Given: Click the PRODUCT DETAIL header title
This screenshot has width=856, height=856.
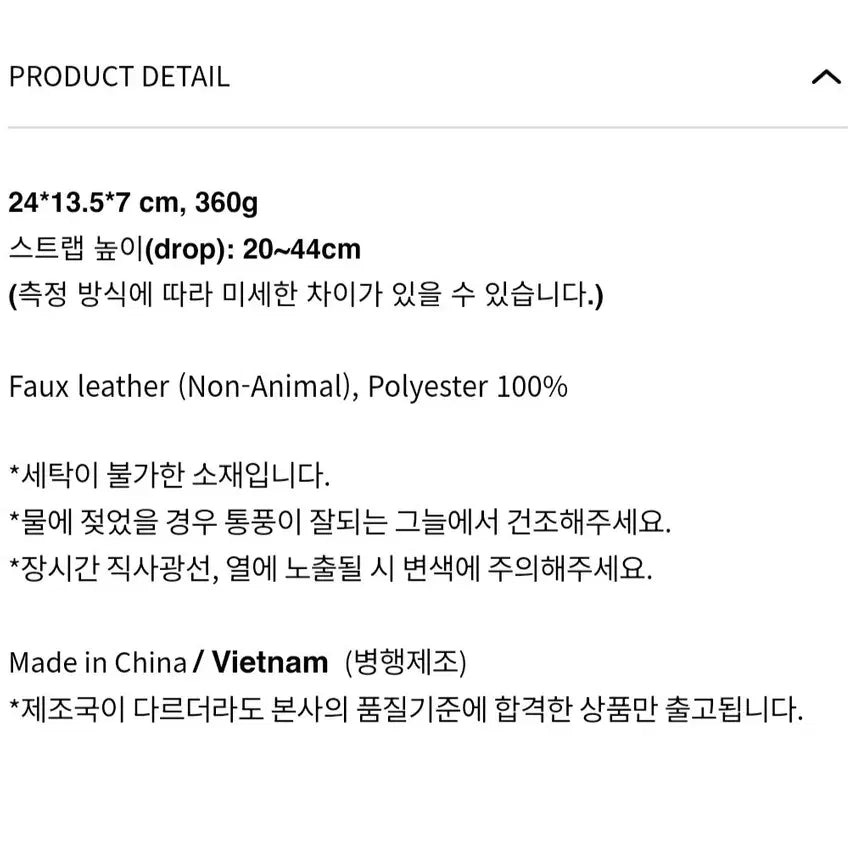Looking at the screenshot, I should [119, 77].
